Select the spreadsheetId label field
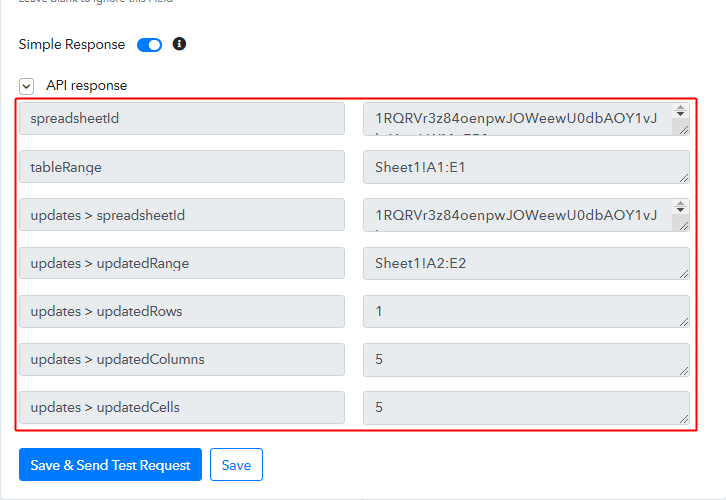The height and width of the screenshot is (500, 726). 182,119
